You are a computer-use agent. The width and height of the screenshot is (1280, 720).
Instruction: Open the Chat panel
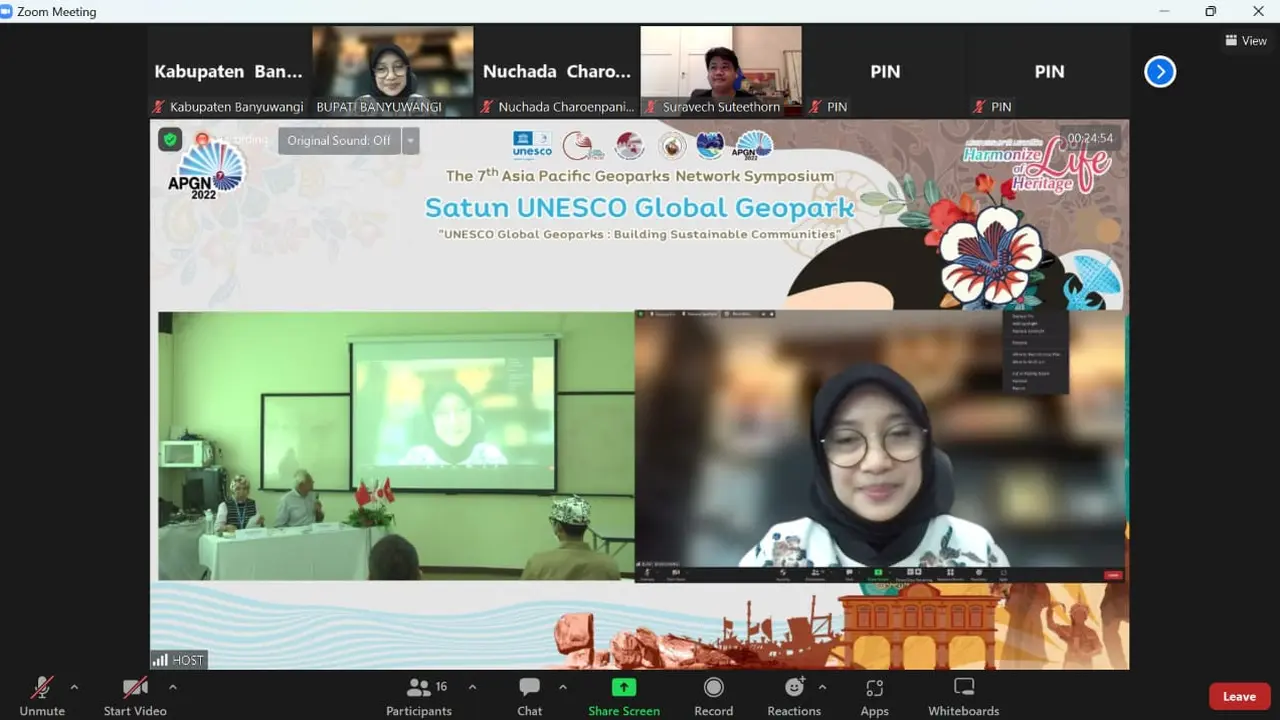coord(530,696)
